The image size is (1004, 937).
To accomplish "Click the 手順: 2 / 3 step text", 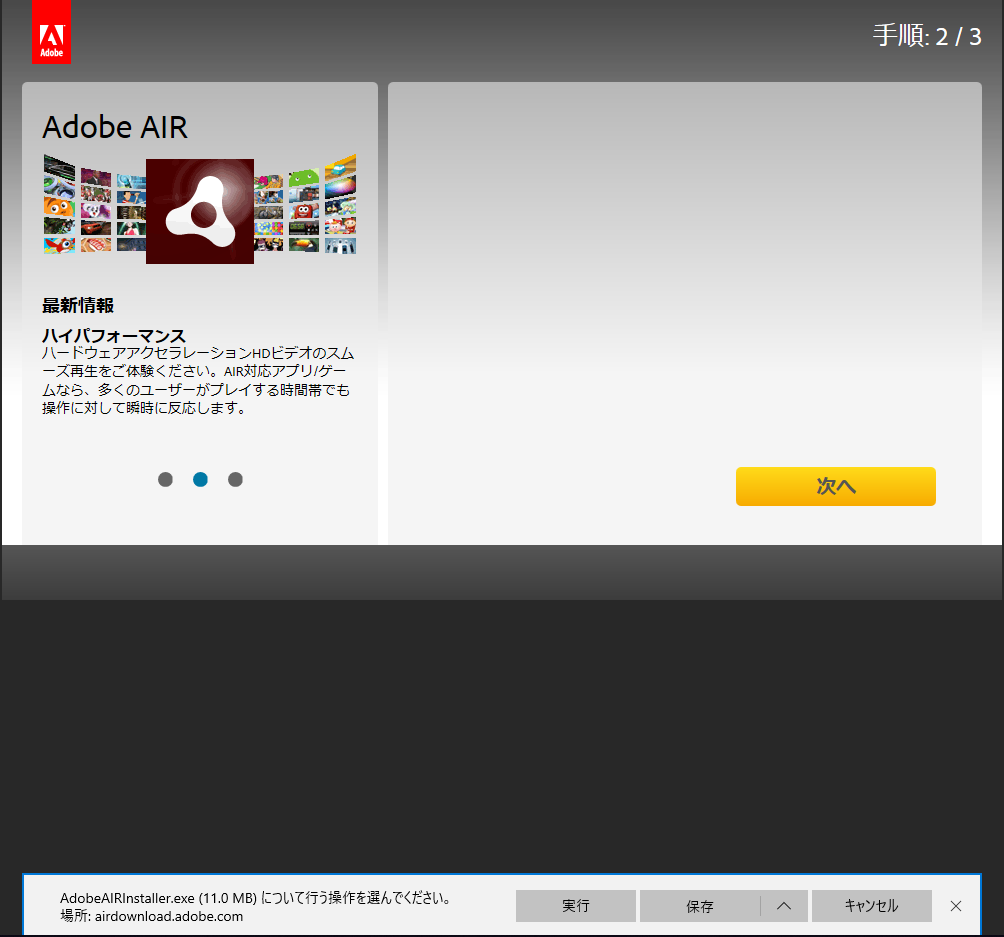I will coord(927,37).
